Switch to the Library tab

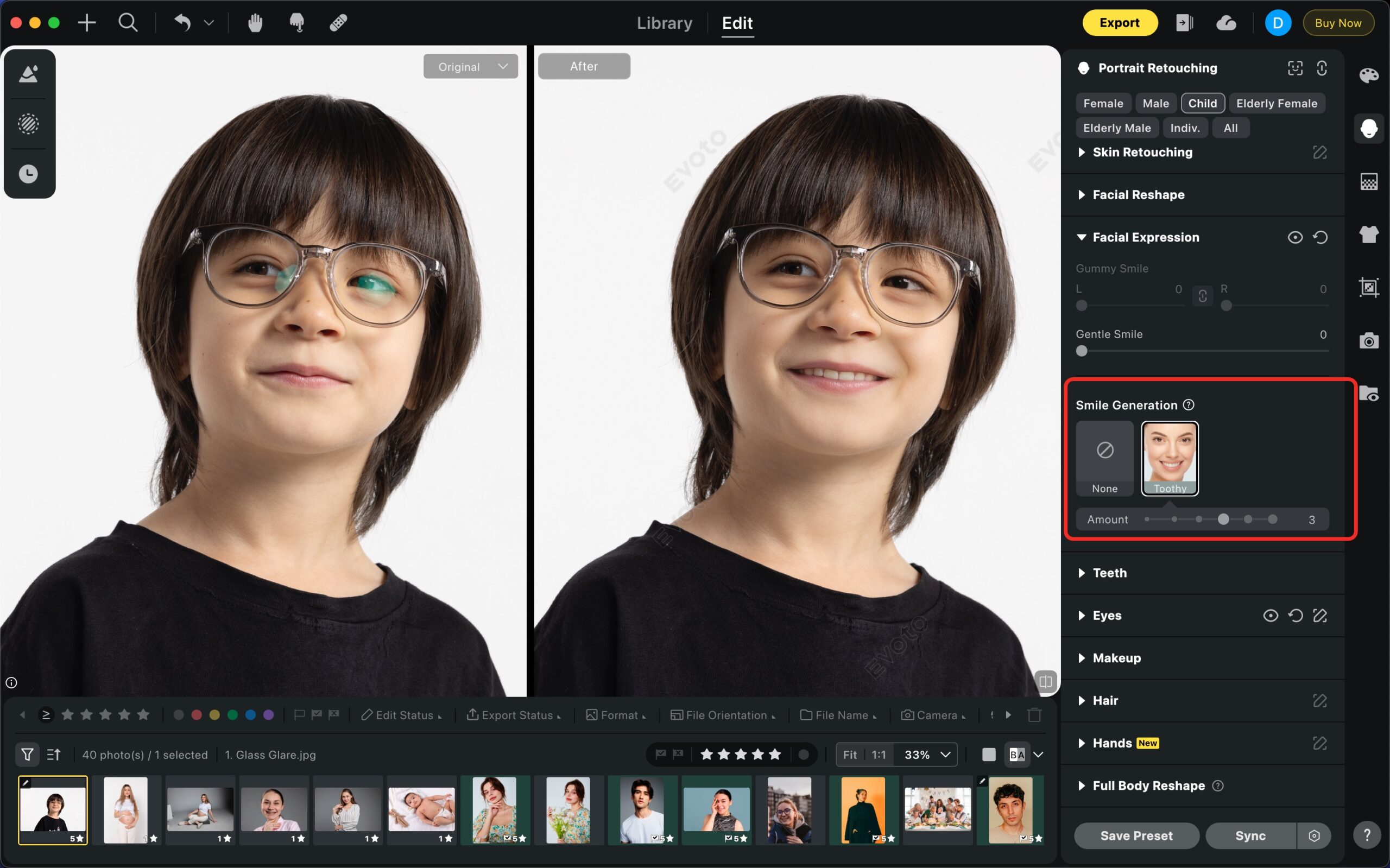click(x=664, y=23)
